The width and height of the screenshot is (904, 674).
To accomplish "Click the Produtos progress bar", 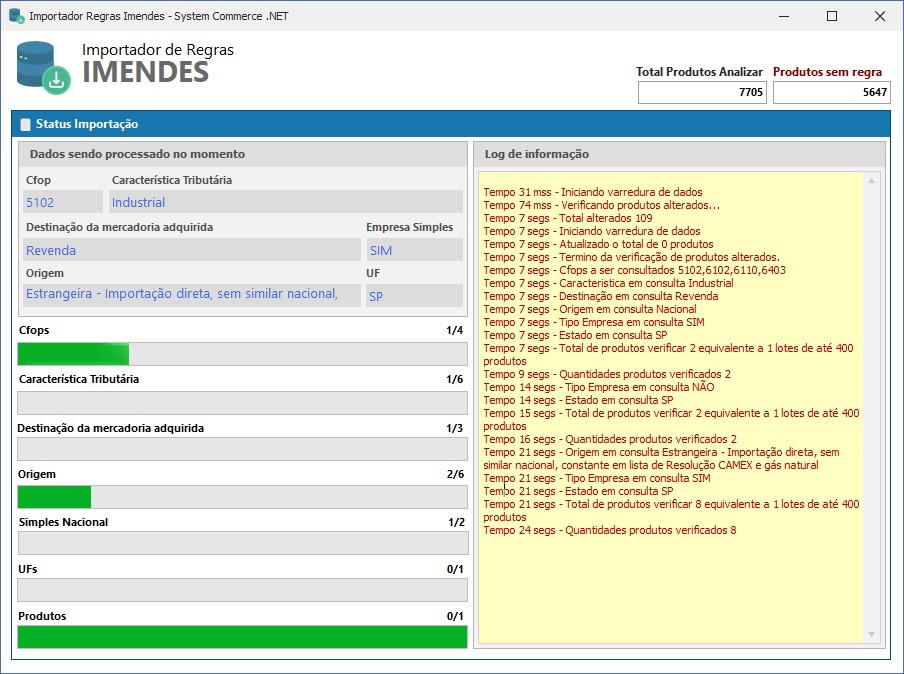I will [243, 637].
